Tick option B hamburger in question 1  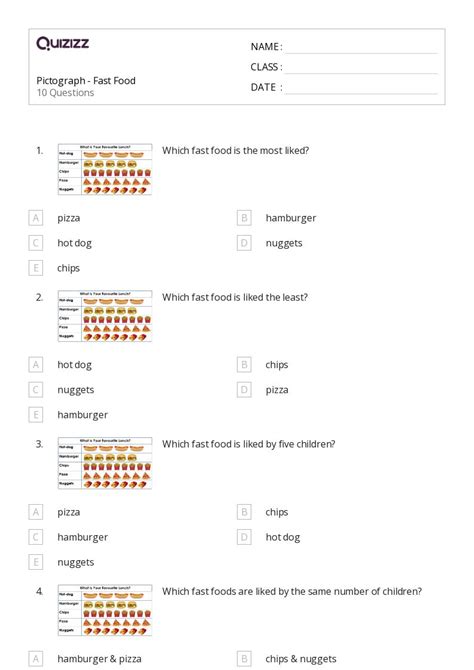(244, 218)
